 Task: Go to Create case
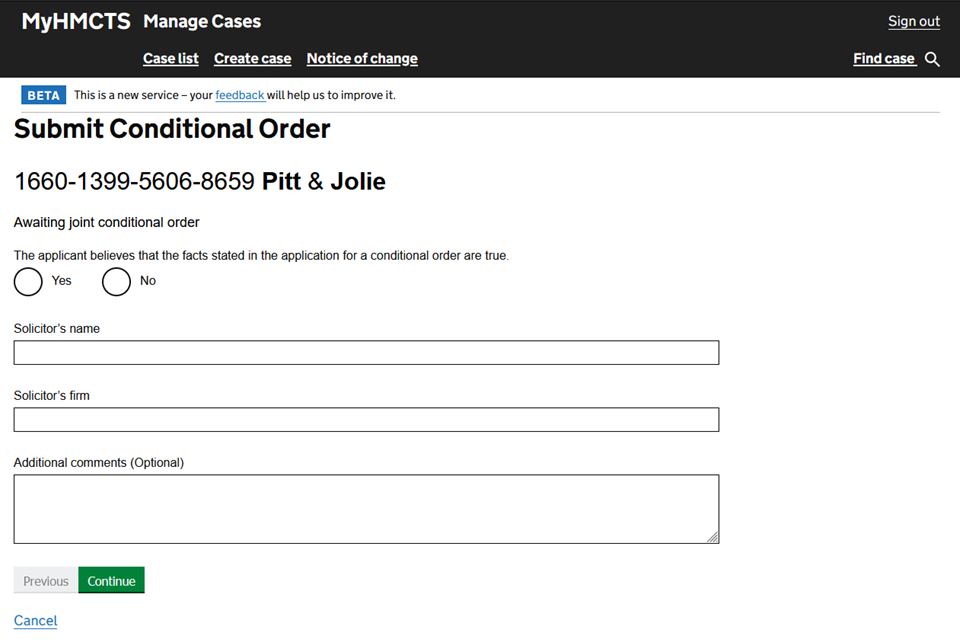click(x=252, y=59)
